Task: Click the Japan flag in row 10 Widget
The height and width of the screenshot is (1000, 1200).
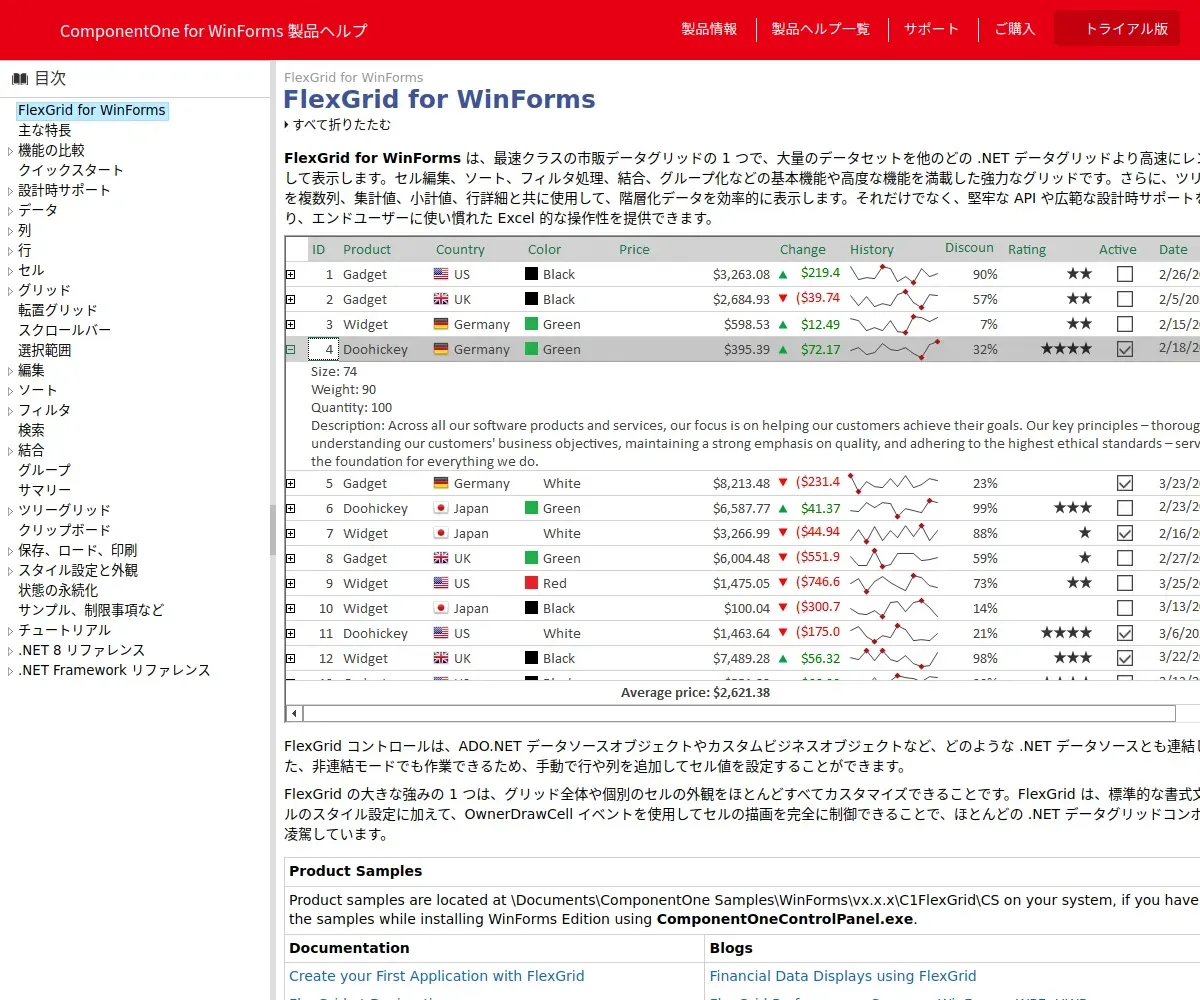Action: [x=441, y=608]
